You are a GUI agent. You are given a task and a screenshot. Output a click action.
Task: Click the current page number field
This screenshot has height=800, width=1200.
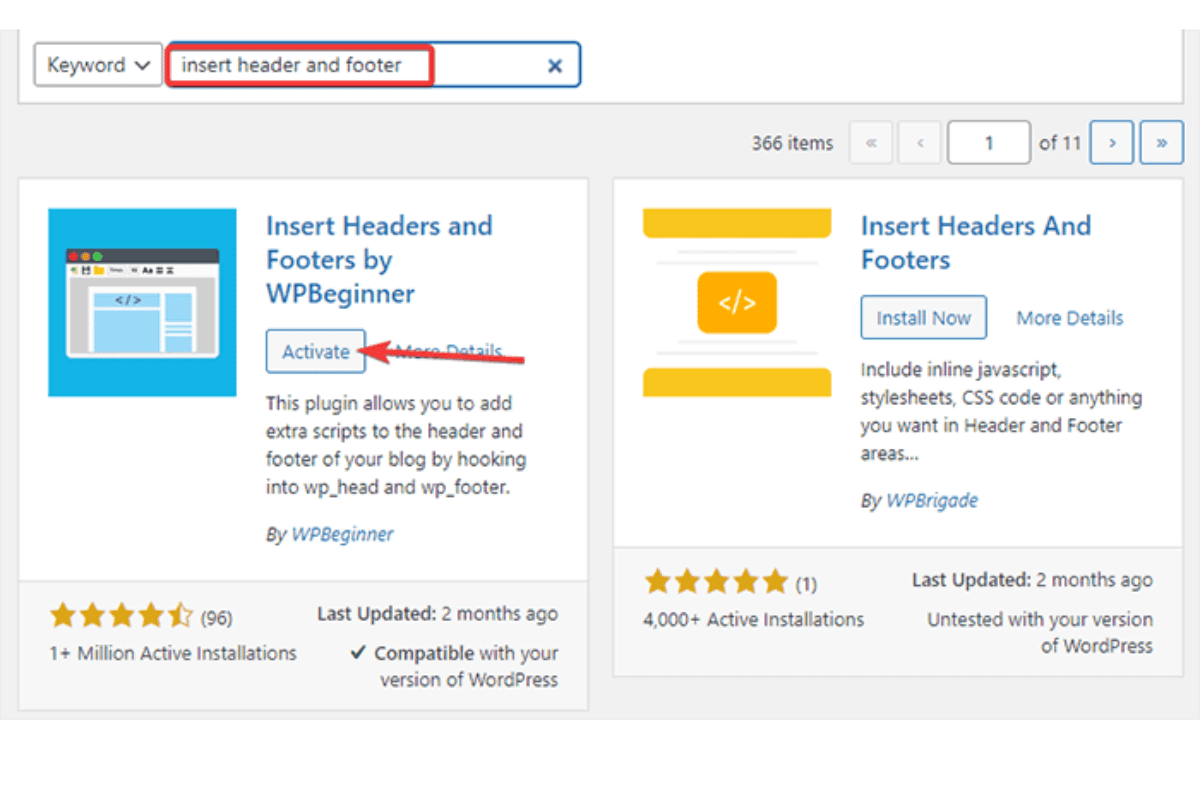[x=989, y=143]
